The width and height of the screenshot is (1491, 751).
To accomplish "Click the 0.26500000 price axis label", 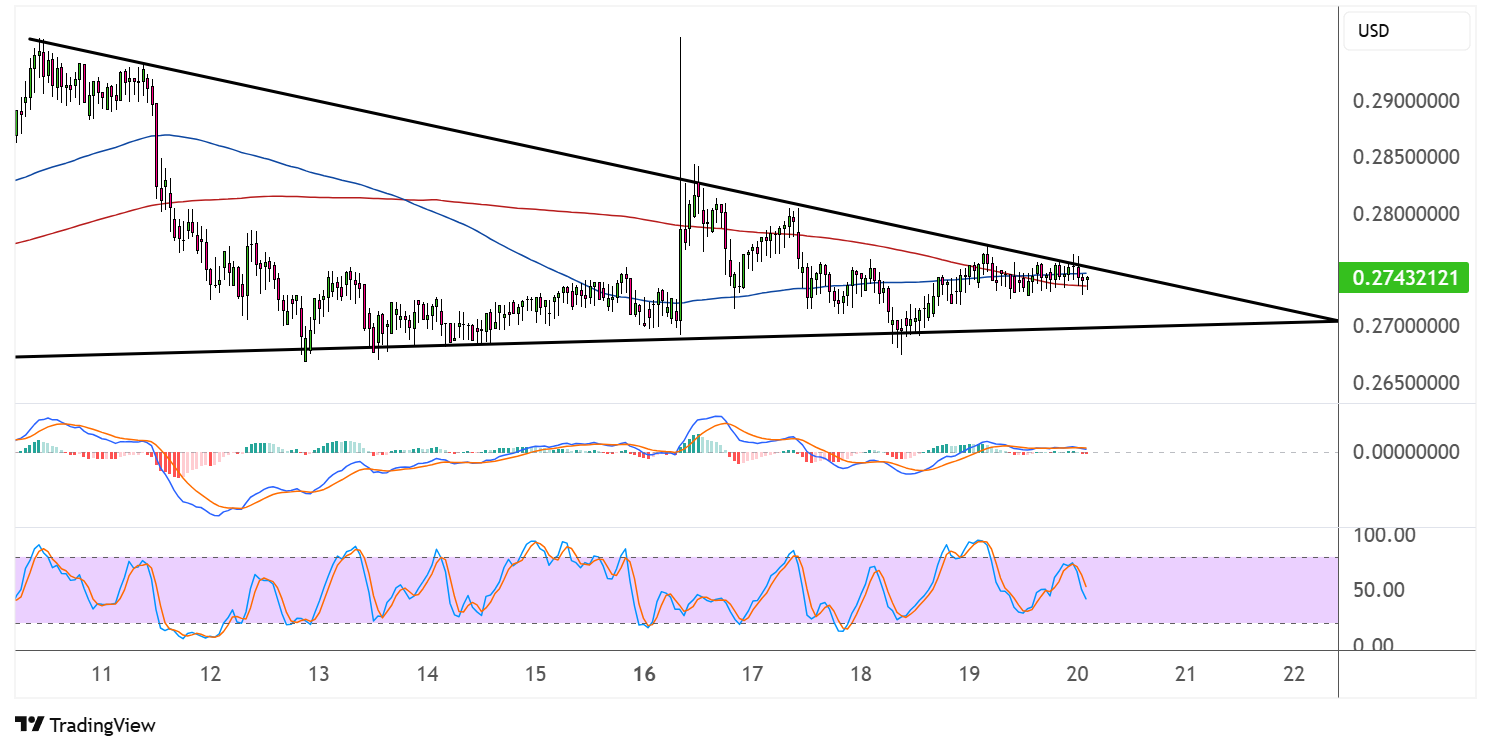I will [1406, 383].
